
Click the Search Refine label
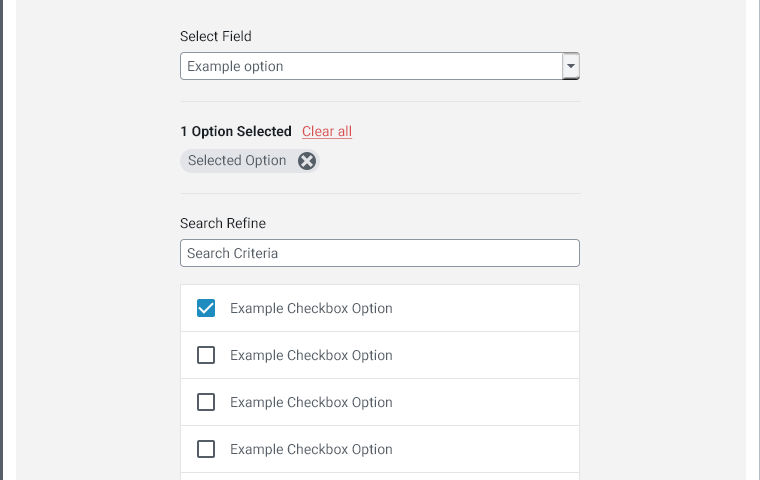point(223,224)
